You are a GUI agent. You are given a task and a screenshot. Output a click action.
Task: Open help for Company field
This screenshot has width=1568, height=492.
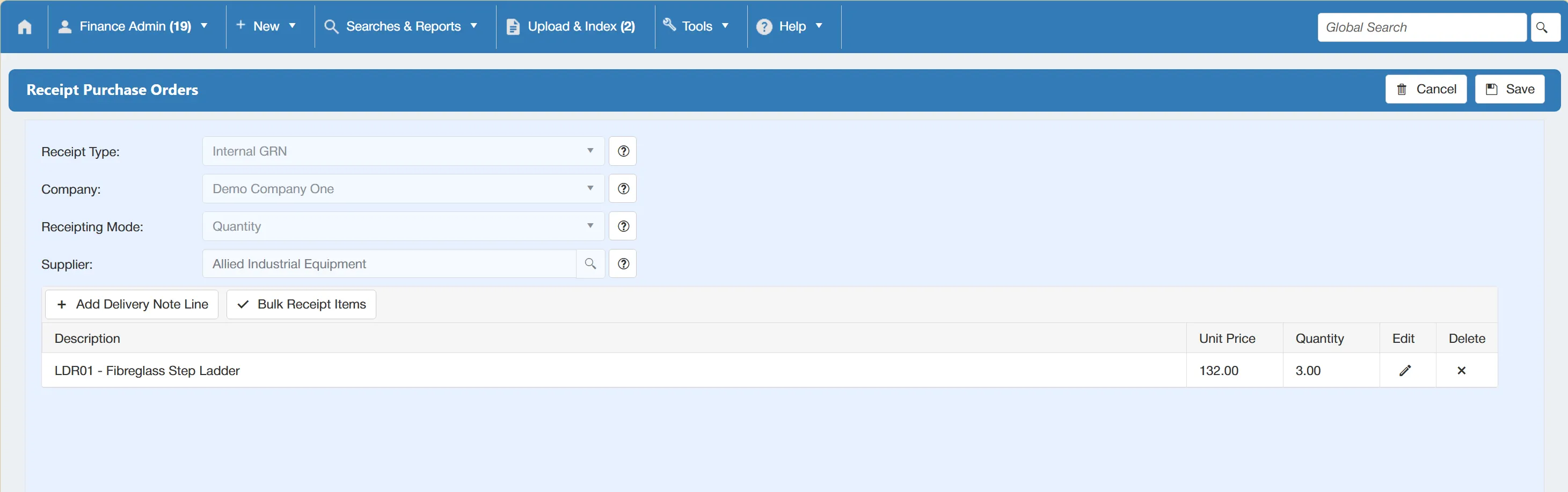623,188
